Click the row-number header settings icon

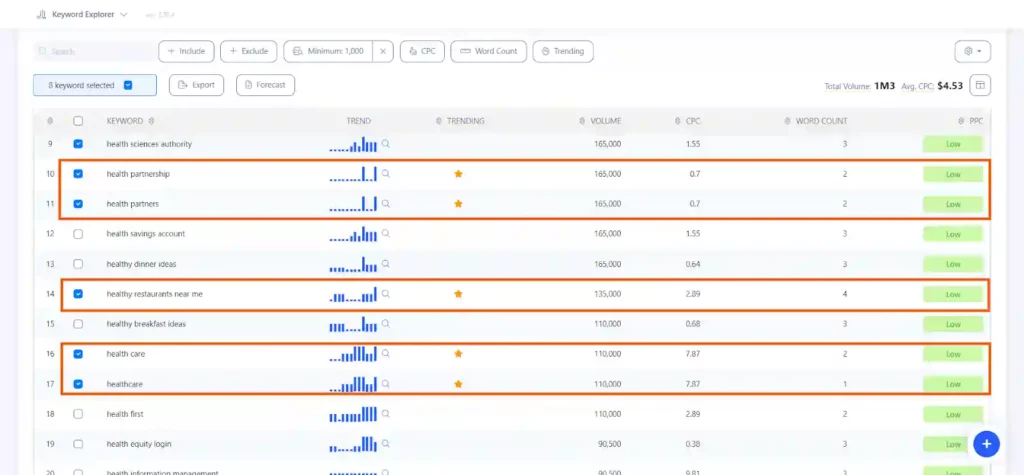[x=50, y=121]
